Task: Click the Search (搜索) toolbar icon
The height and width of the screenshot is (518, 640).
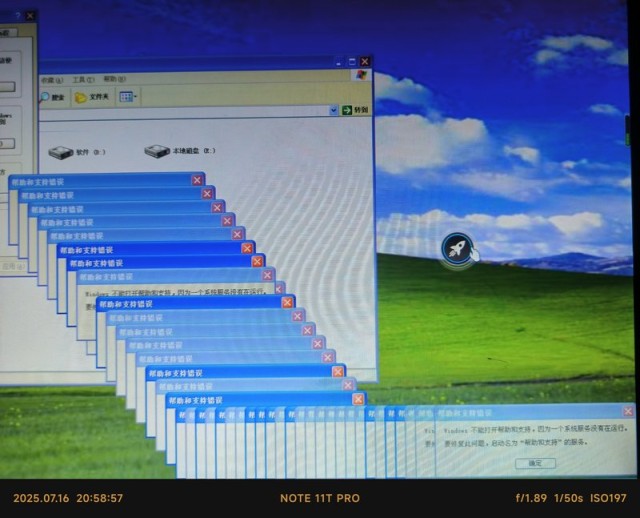Action: [52, 97]
